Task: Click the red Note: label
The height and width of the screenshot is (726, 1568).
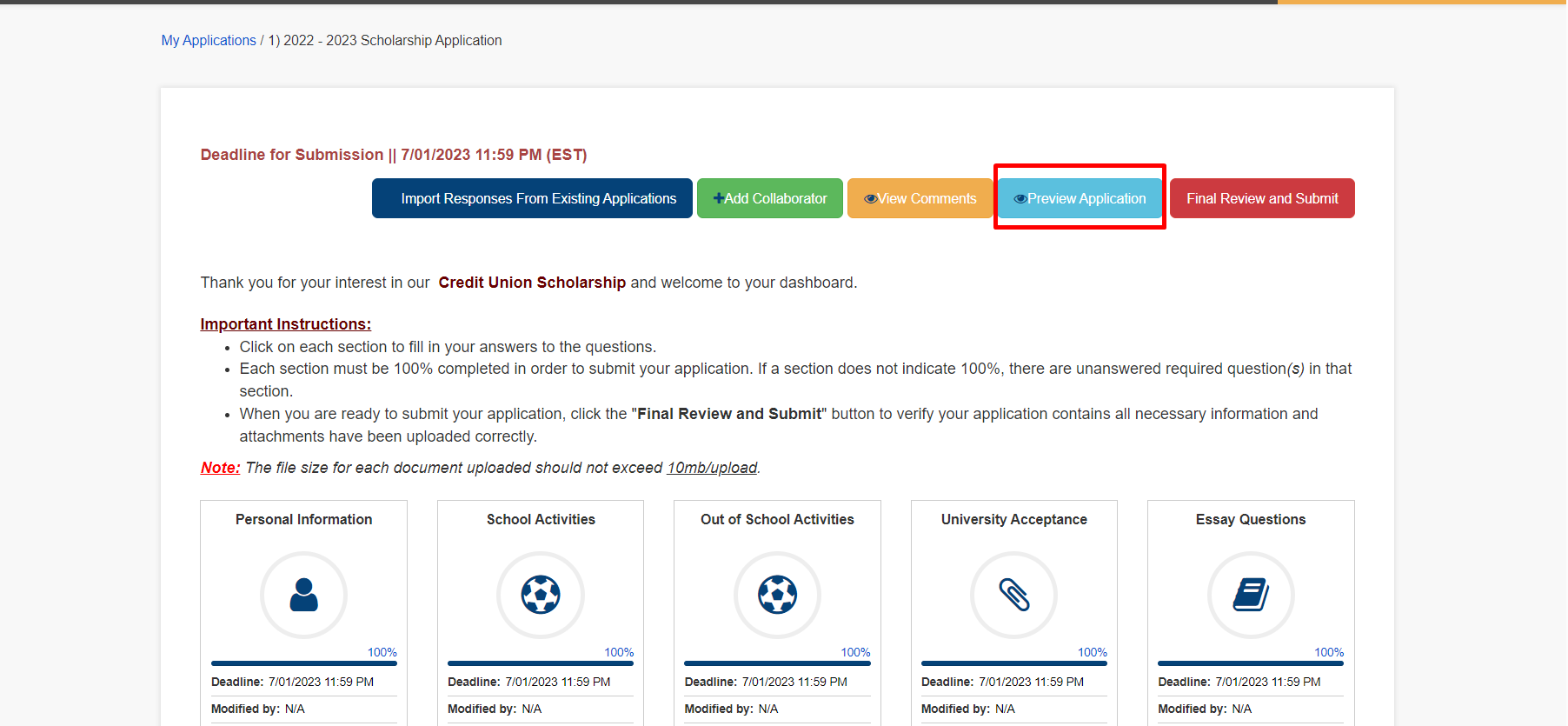Action: [x=221, y=468]
